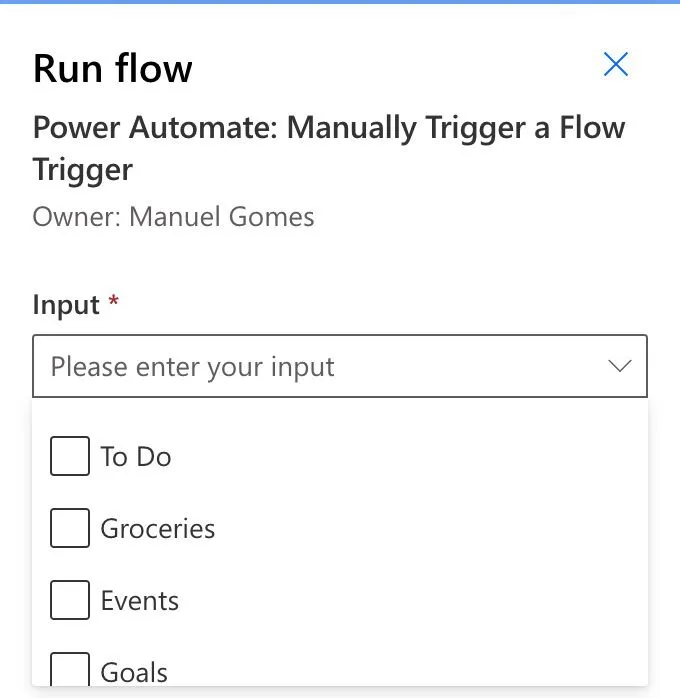
Task: Select the 'Goals' option text
Action: coord(134,672)
